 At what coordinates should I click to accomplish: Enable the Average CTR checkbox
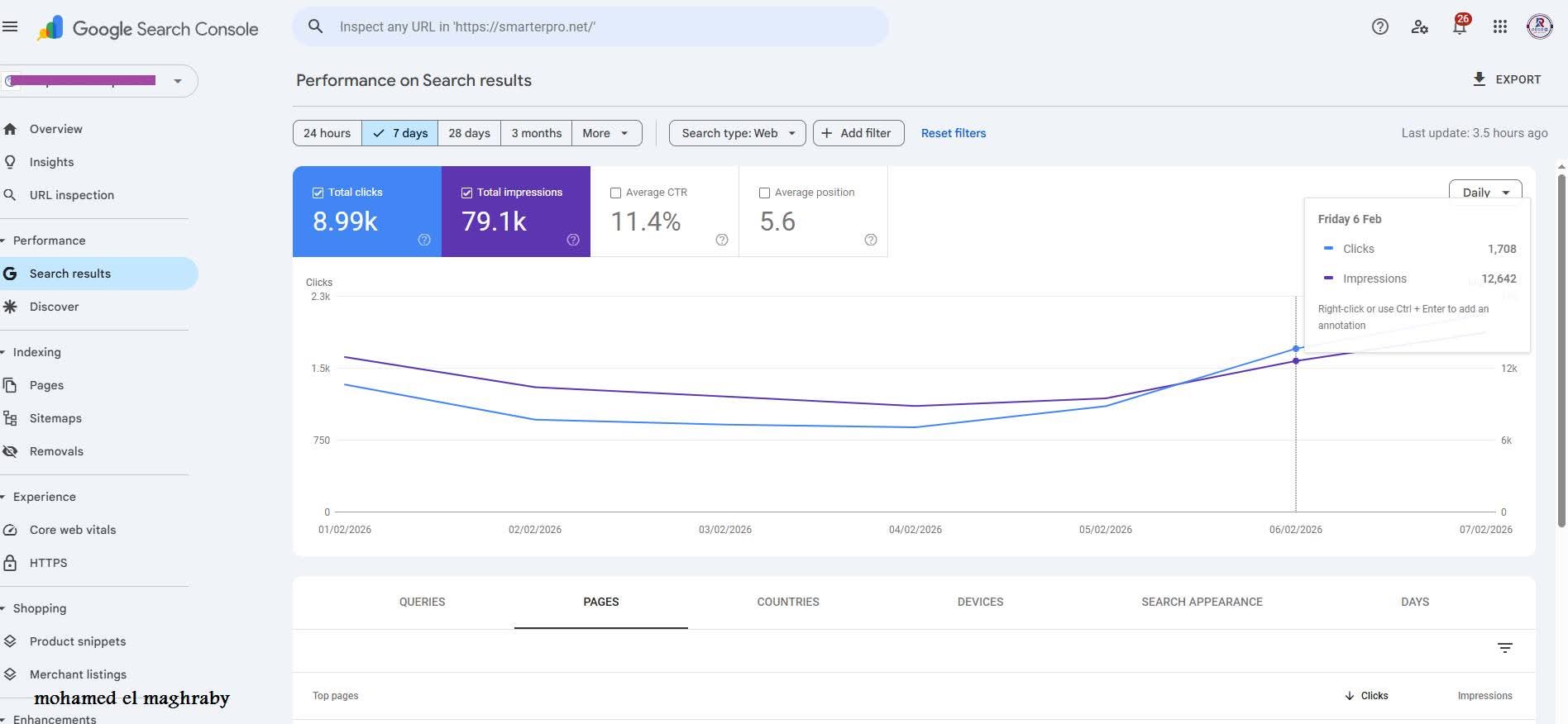click(615, 193)
